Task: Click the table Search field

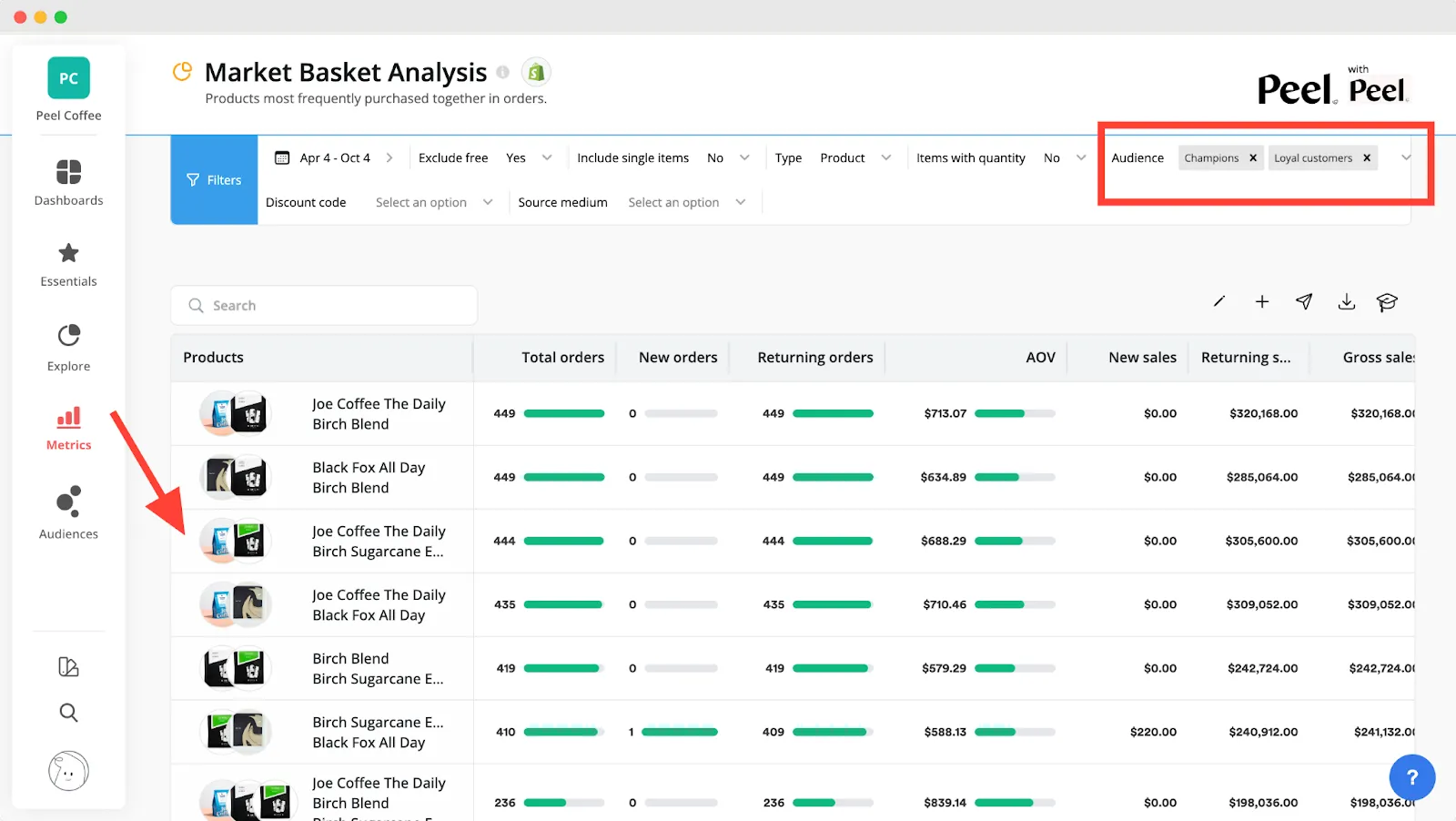Action: (324, 306)
